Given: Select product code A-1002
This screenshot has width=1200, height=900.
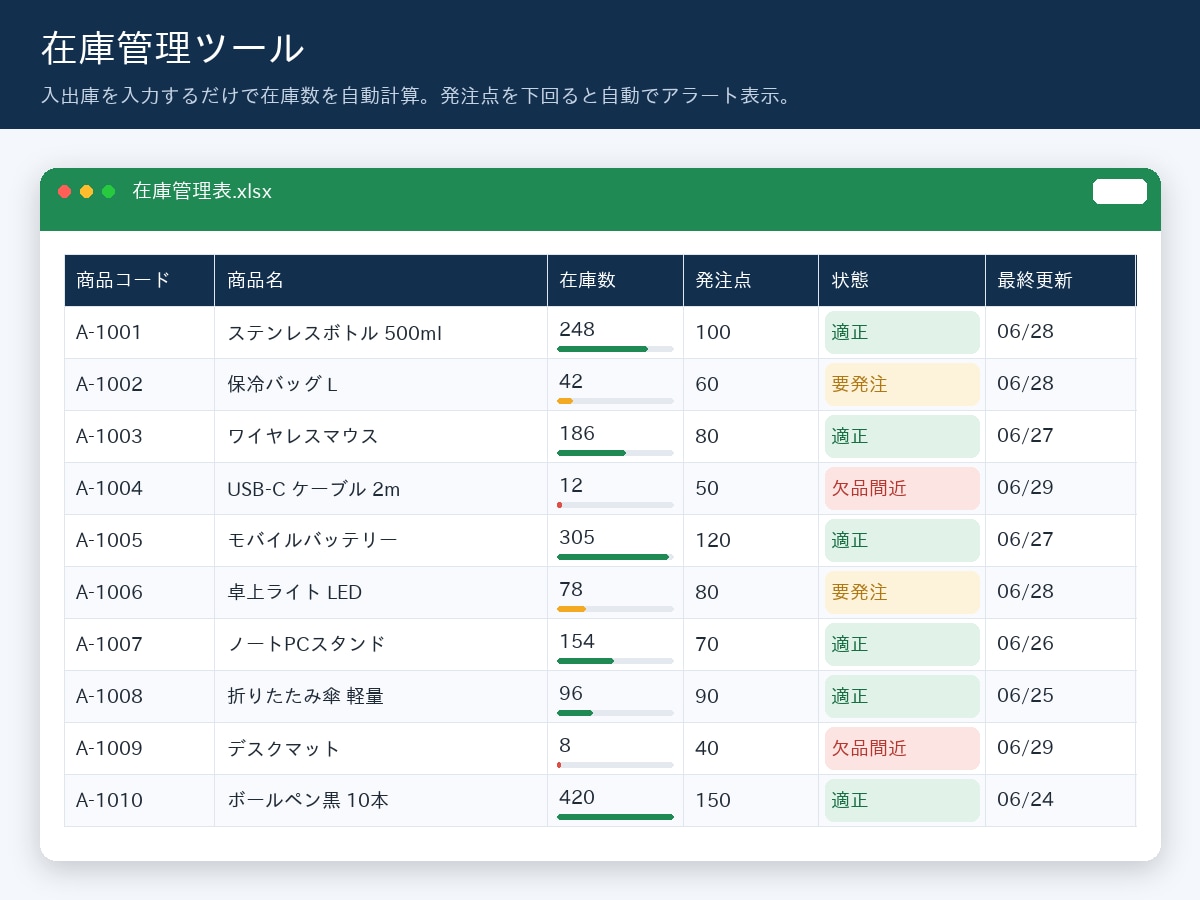Looking at the screenshot, I should (x=110, y=385).
